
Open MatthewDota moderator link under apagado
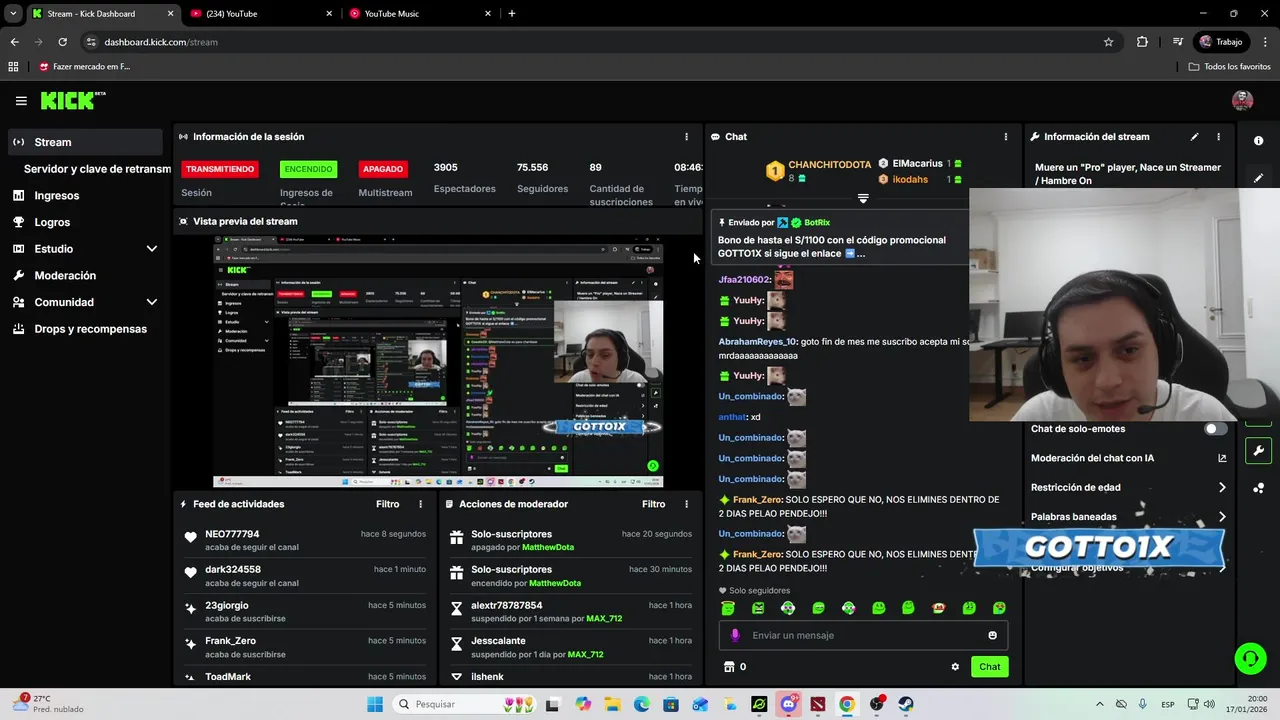point(550,548)
